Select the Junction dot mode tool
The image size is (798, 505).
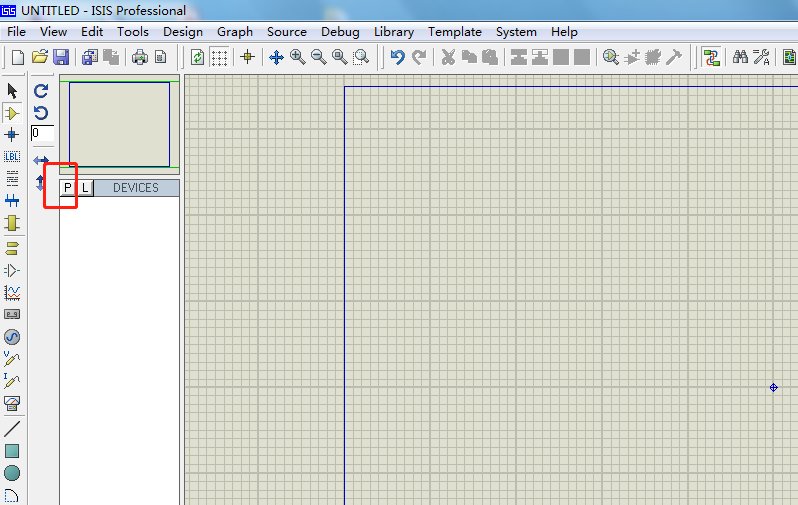tap(12, 135)
